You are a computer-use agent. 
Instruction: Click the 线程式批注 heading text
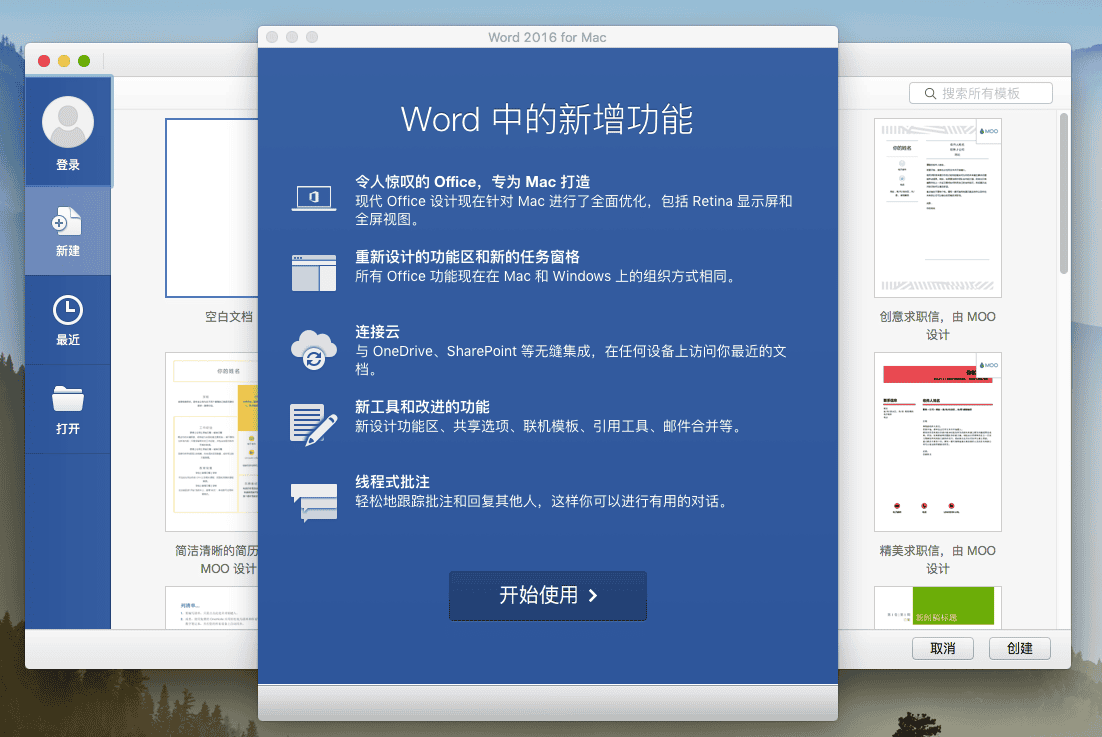392,482
